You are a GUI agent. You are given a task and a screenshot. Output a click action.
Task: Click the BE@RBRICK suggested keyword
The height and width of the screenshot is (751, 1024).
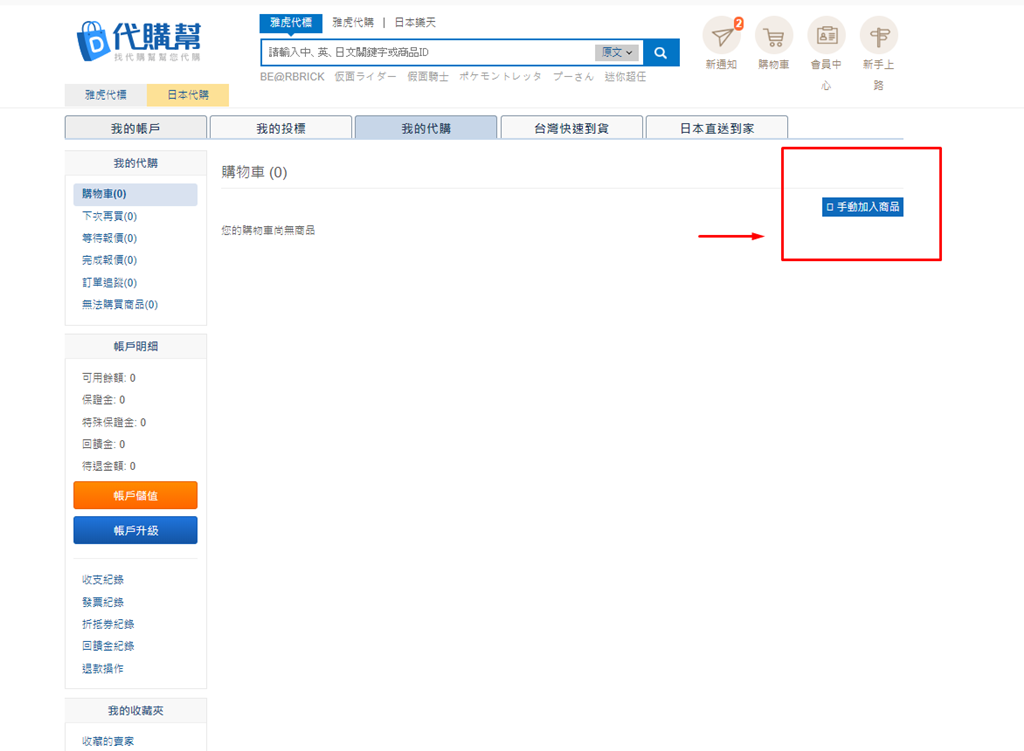pos(292,76)
